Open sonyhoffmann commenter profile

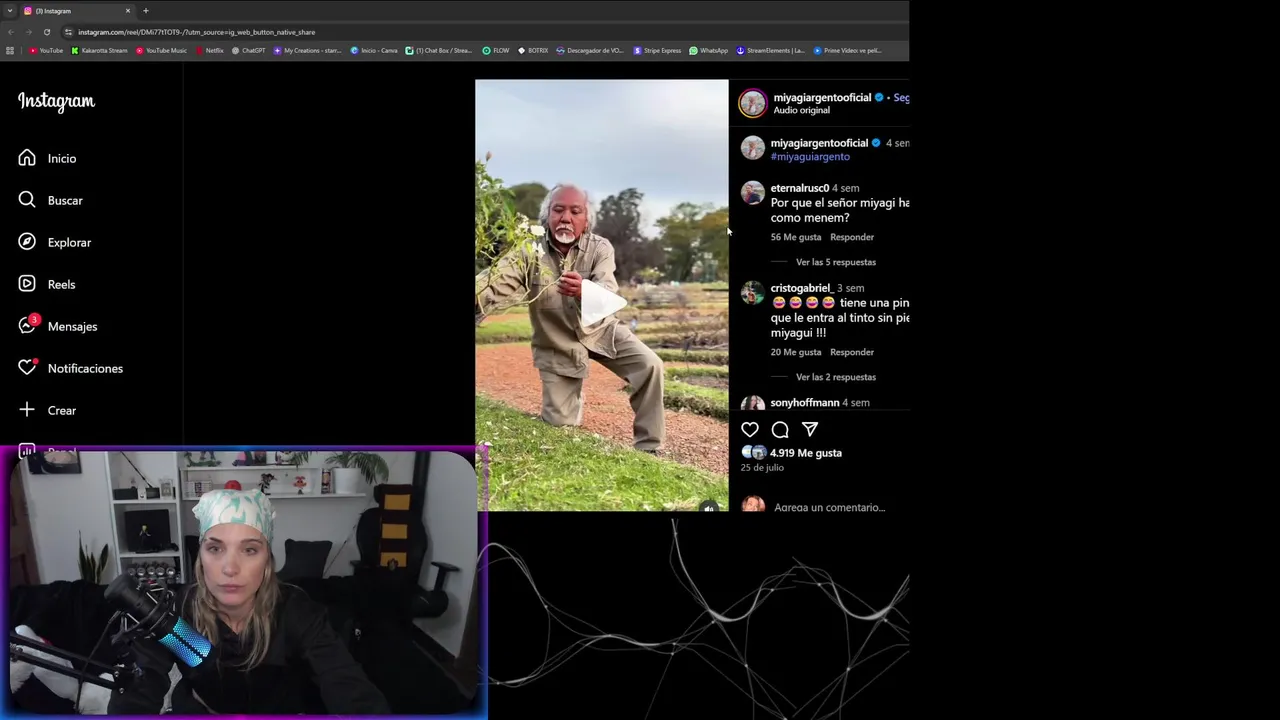click(x=805, y=402)
